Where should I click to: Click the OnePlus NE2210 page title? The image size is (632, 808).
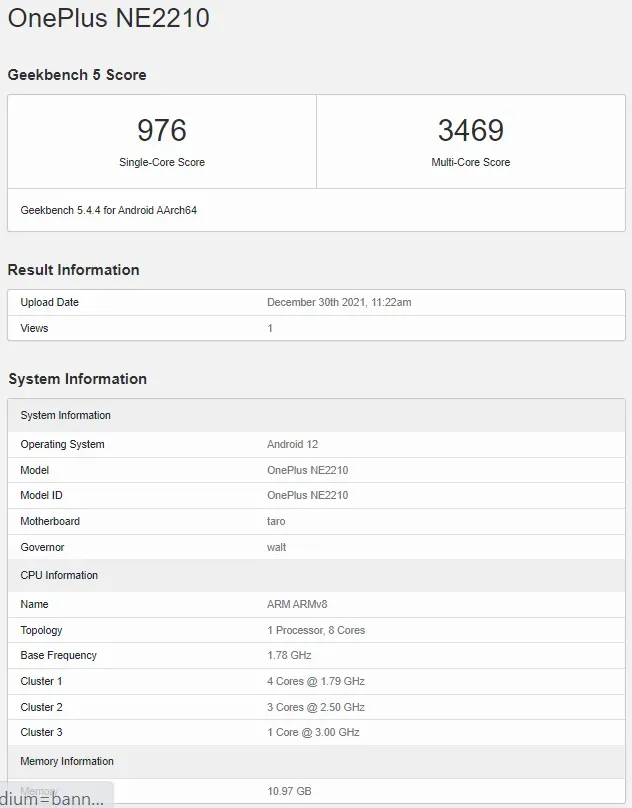tap(109, 18)
